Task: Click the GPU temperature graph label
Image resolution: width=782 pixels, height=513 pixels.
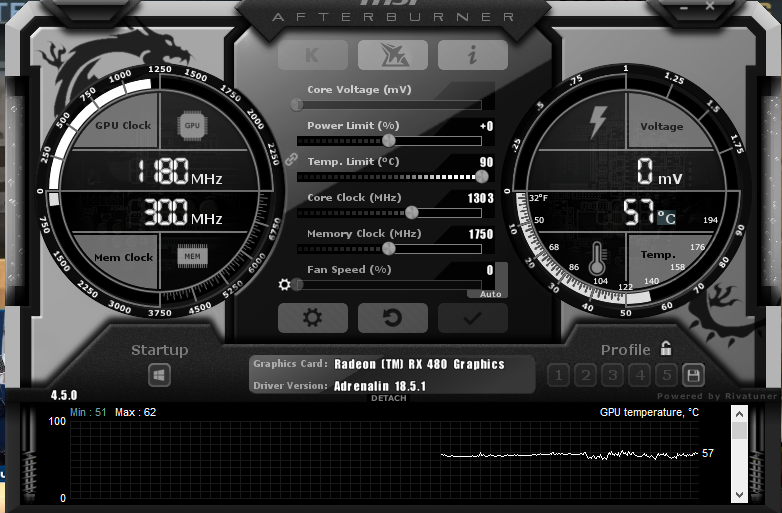Action: pyautogui.click(x=649, y=412)
